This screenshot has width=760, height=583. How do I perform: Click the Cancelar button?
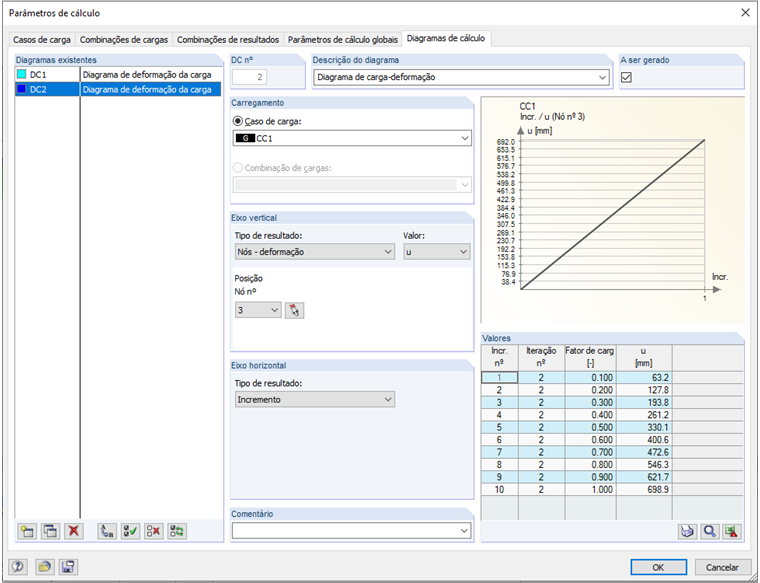[722, 567]
